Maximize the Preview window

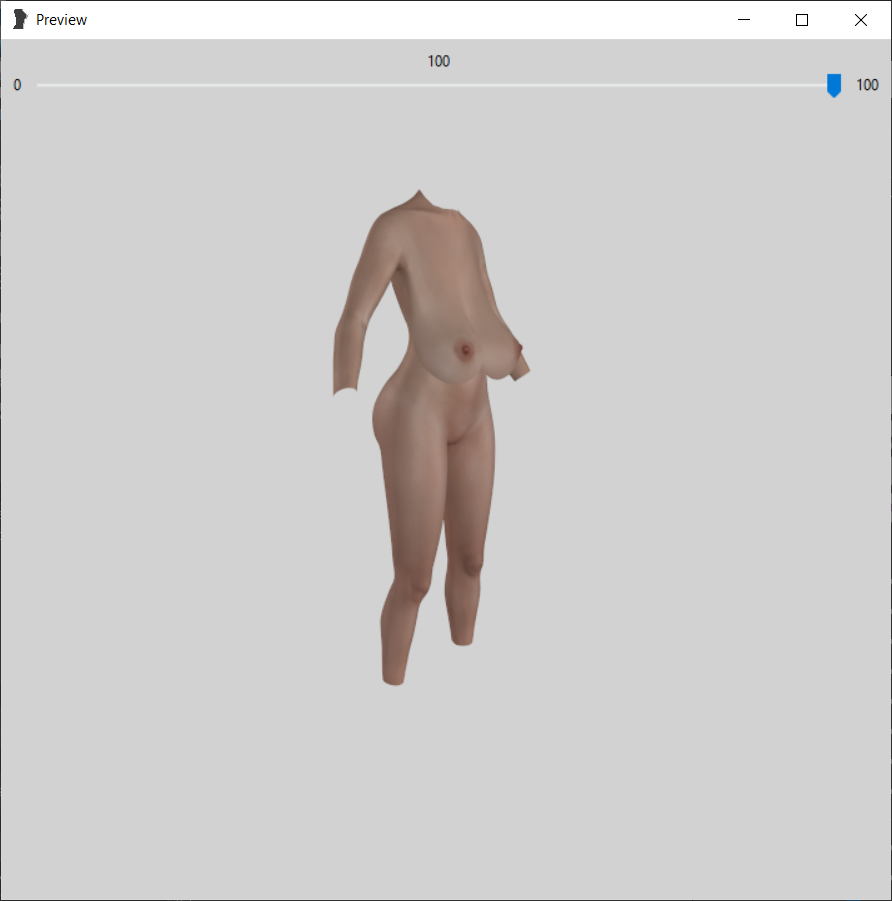(801, 19)
